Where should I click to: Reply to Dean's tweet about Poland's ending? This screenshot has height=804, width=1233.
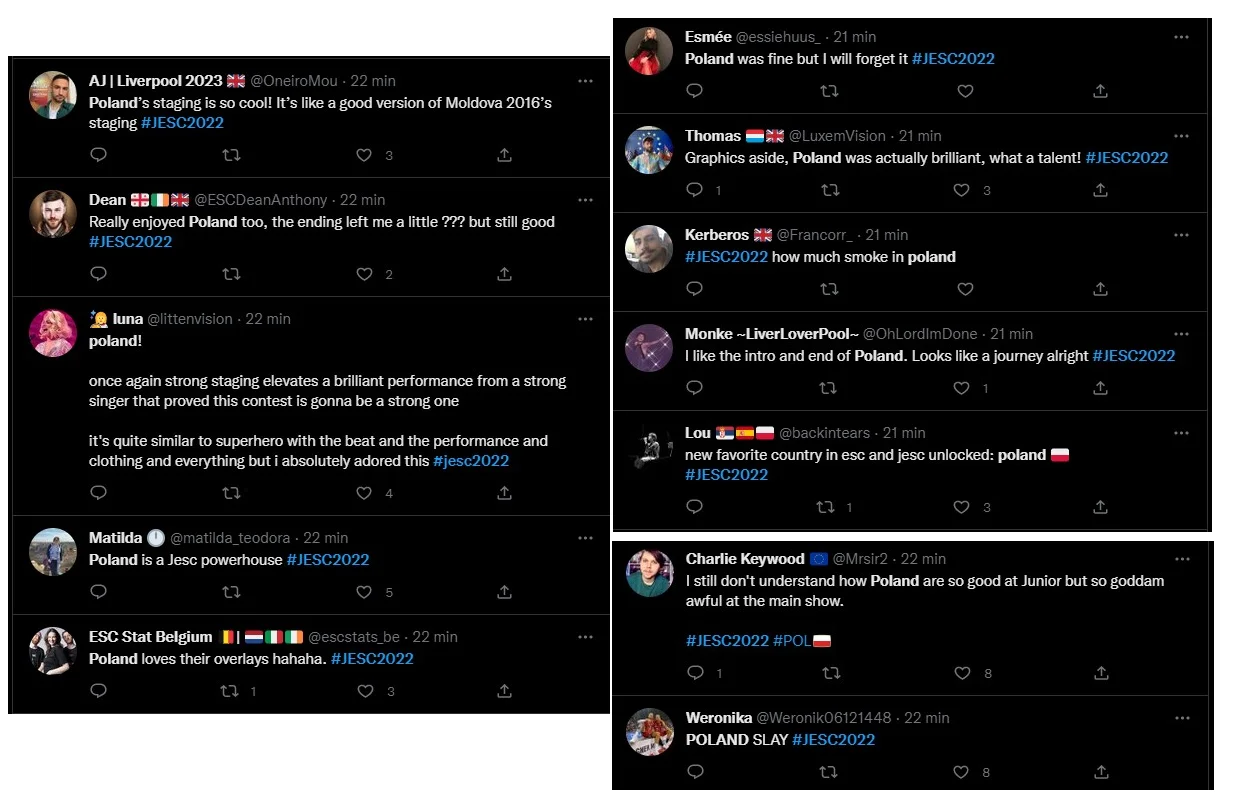pyautogui.click(x=98, y=274)
